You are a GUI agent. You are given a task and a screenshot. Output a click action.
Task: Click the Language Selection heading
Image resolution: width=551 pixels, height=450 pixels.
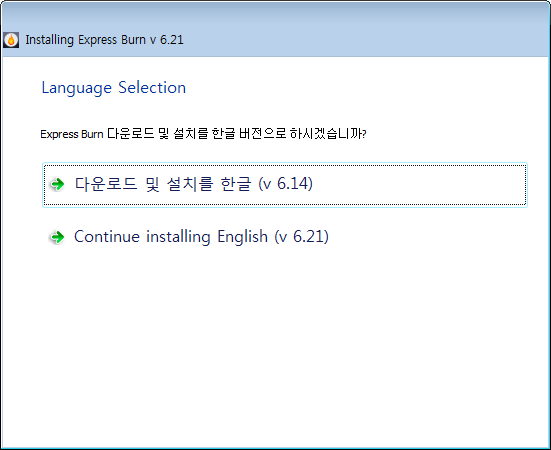114,88
